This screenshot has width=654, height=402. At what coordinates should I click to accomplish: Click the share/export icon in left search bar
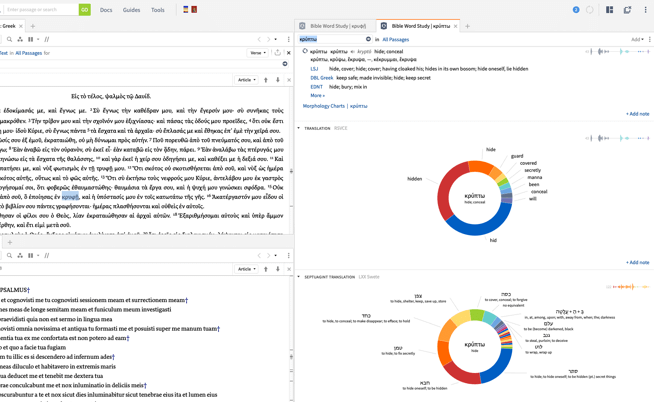coord(277,53)
